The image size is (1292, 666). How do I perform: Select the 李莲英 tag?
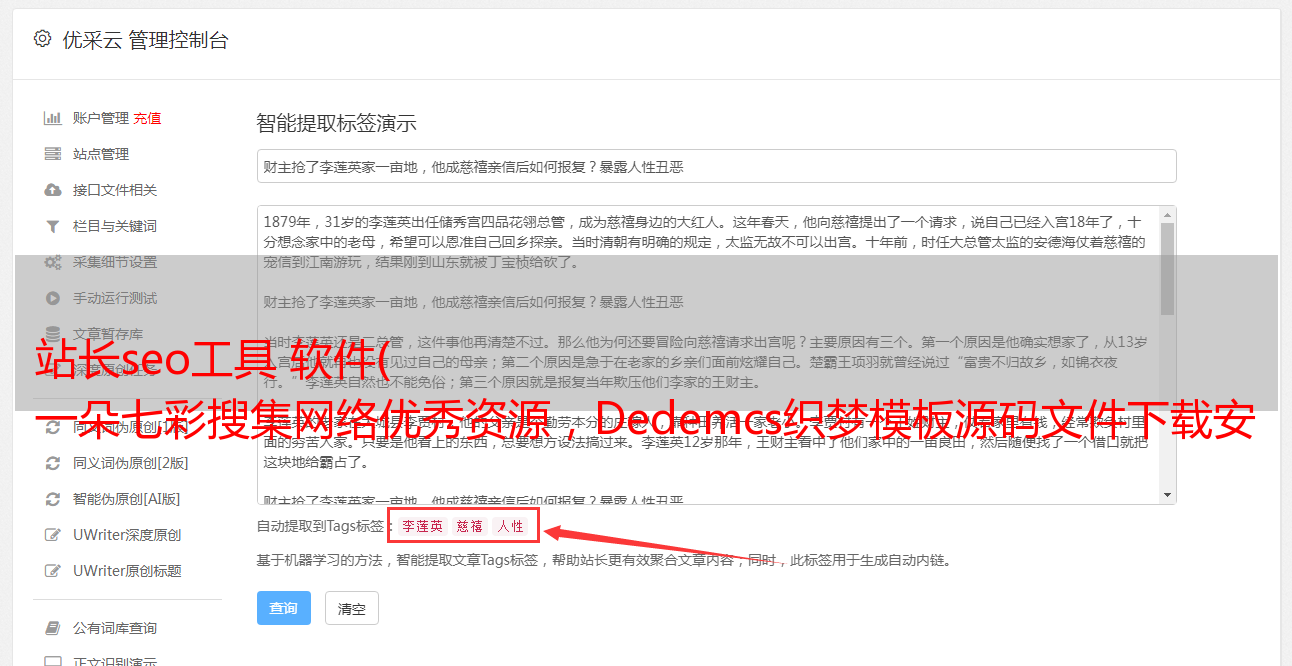422,526
